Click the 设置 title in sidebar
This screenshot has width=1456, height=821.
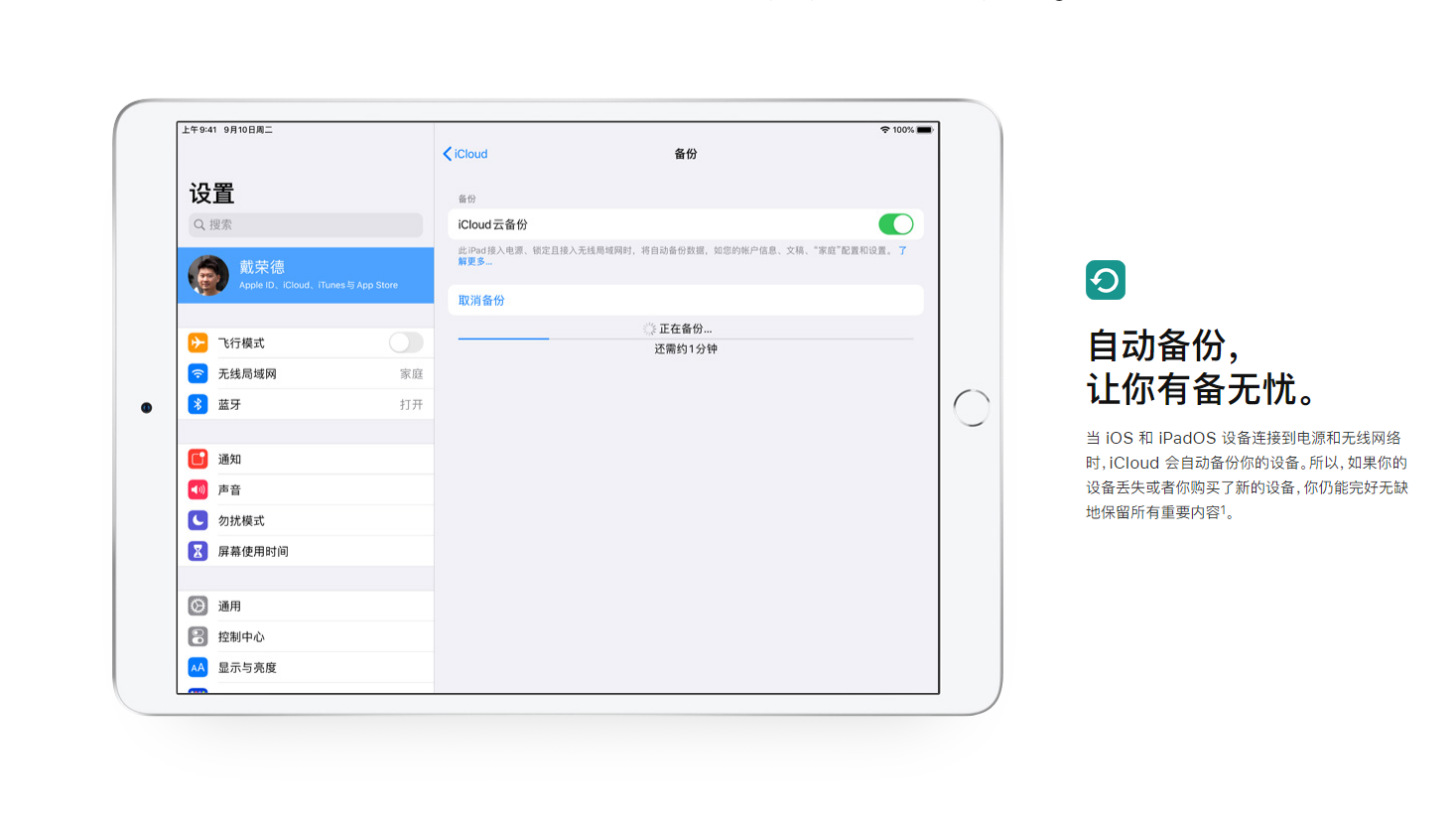[x=211, y=194]
